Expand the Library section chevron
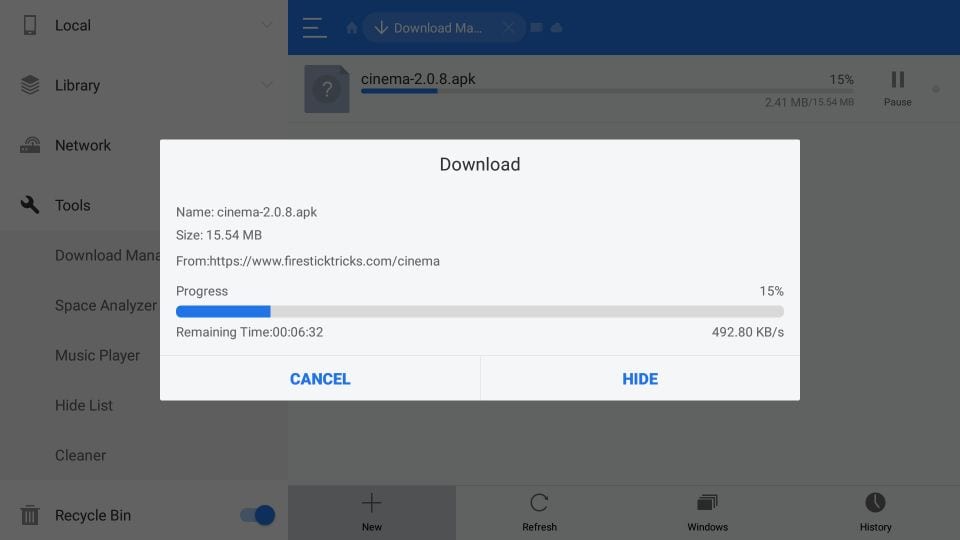Screen dimensions: 960x540 pyautogui.click(x=266, y=84)
